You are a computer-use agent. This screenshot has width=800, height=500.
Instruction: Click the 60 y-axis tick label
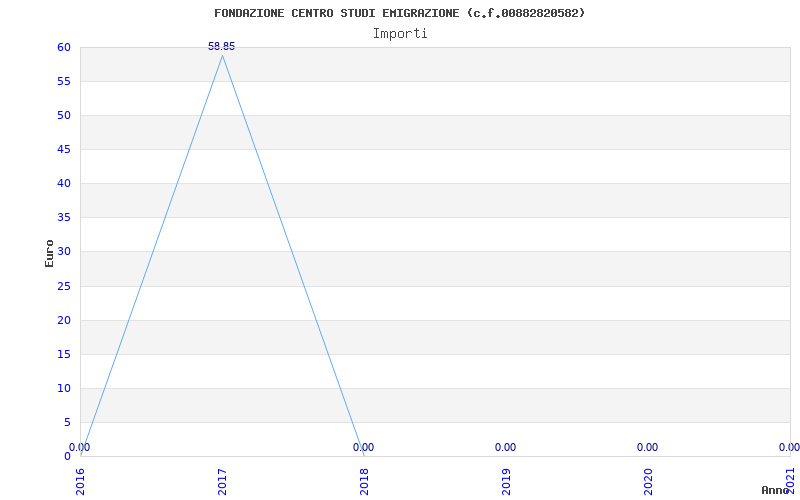[64, 47]
